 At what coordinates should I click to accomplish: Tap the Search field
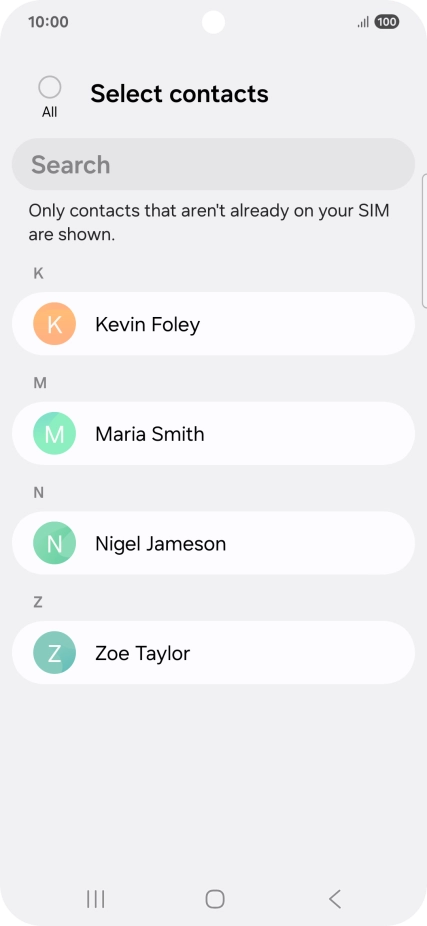click(x=213, y=164)
